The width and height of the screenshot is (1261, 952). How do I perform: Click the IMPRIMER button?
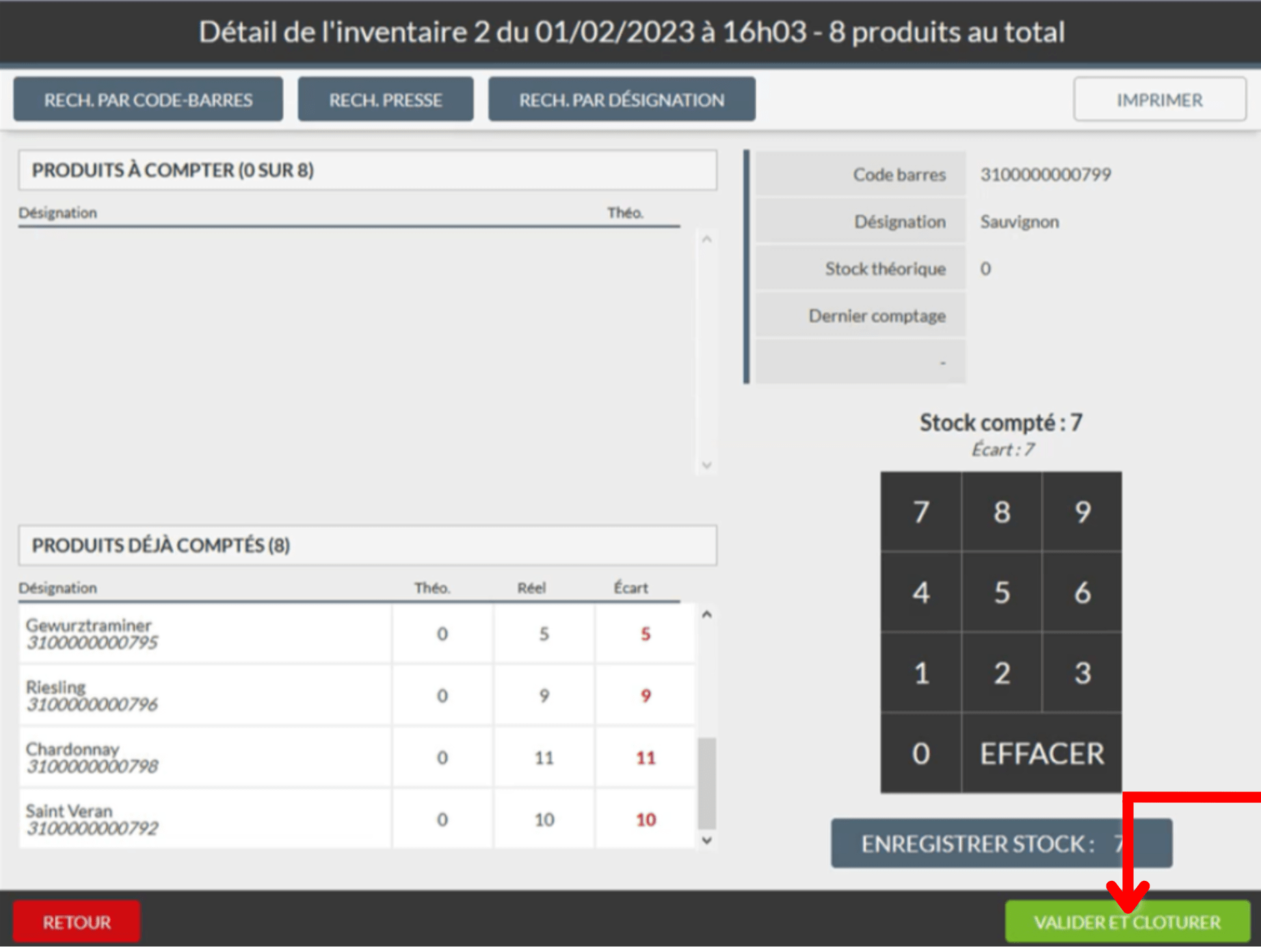(x=1160, y=99)
